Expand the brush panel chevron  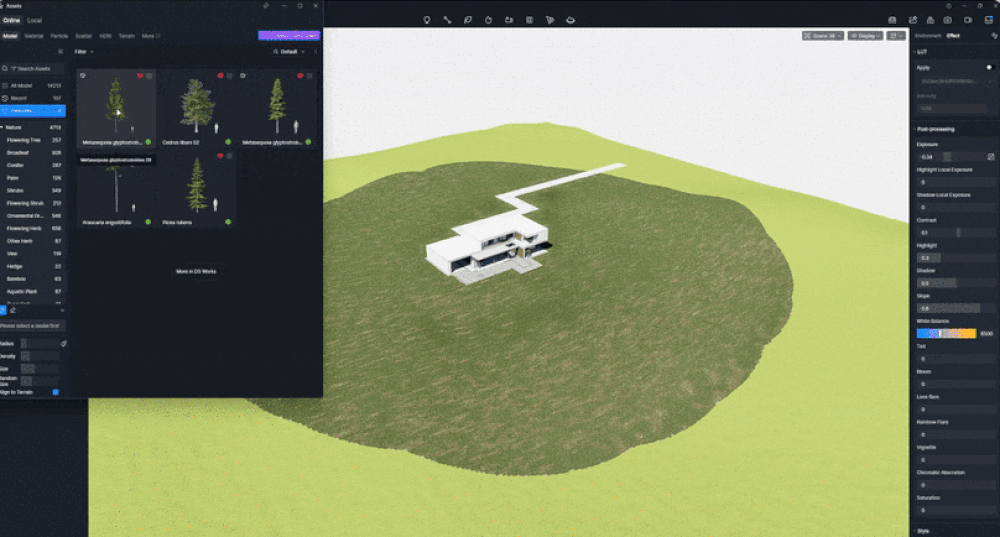coord(62,311)
